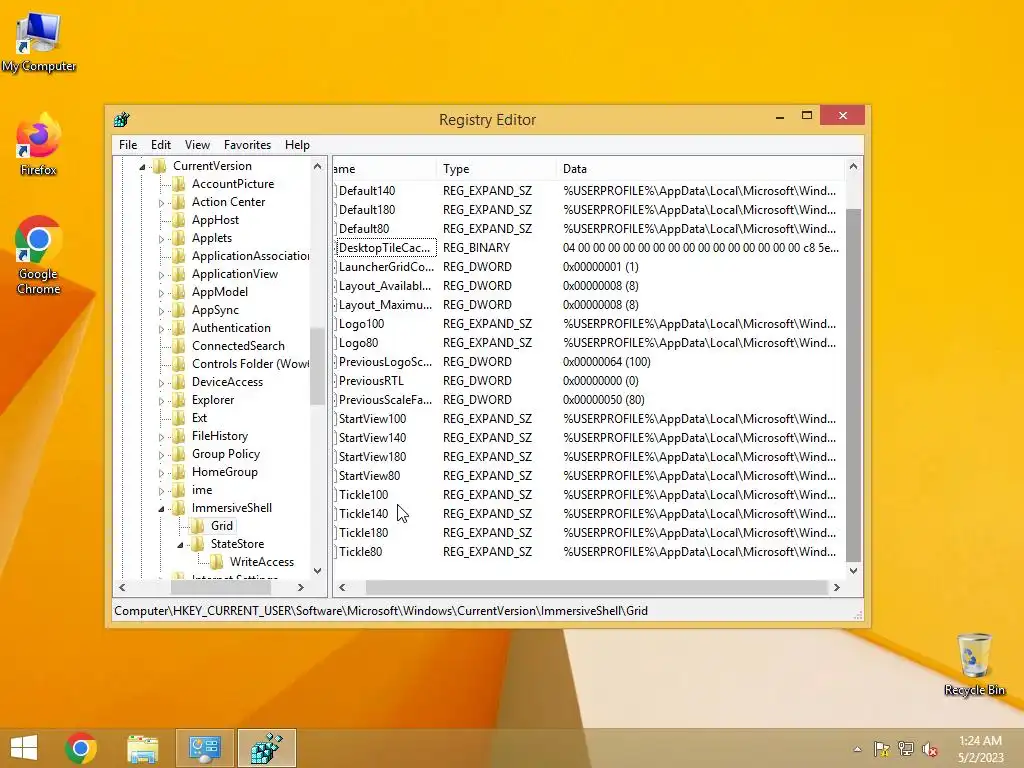
Task: Select the DesktopTileCac... value
Action: [385, 248]
